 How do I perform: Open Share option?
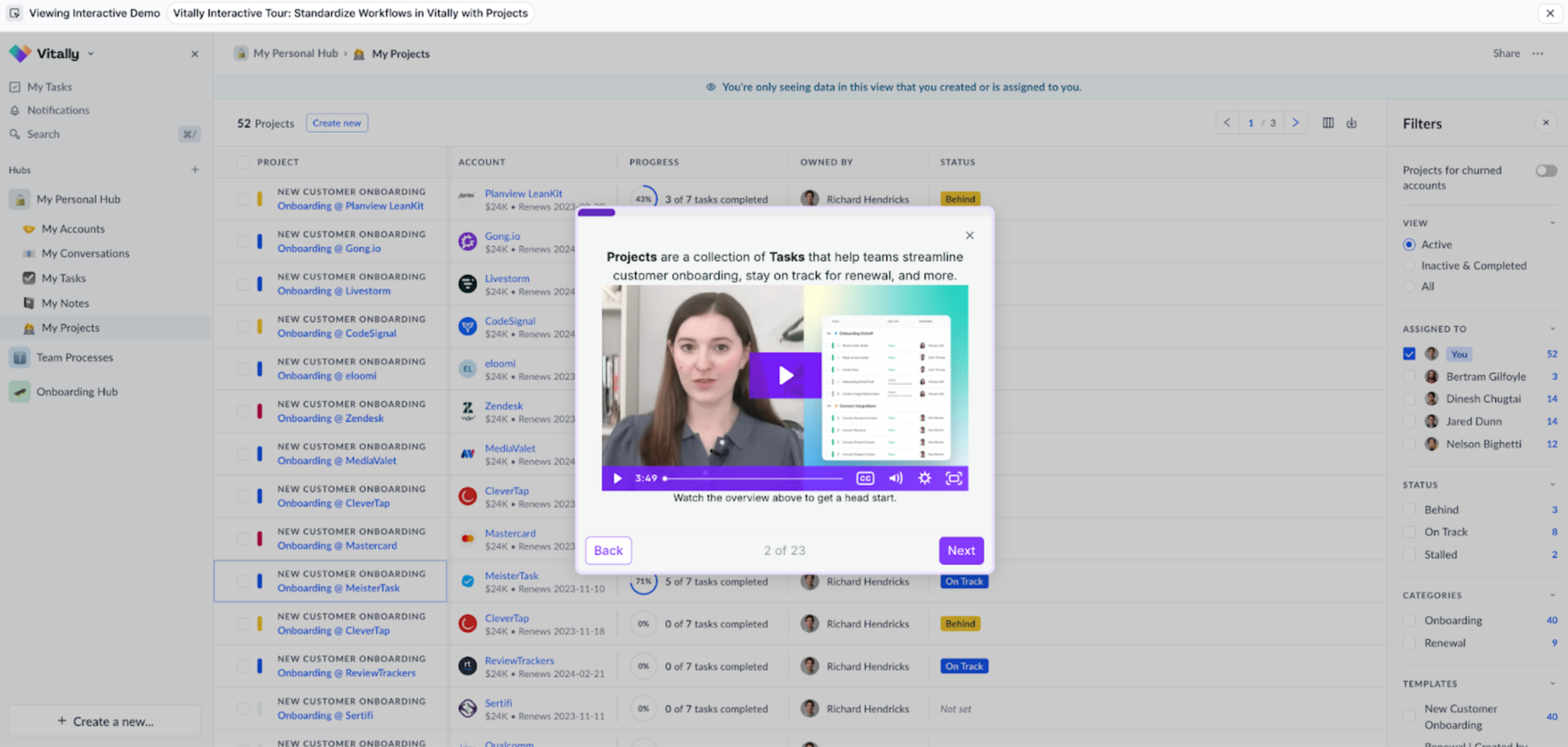[x=1506, y=53]
